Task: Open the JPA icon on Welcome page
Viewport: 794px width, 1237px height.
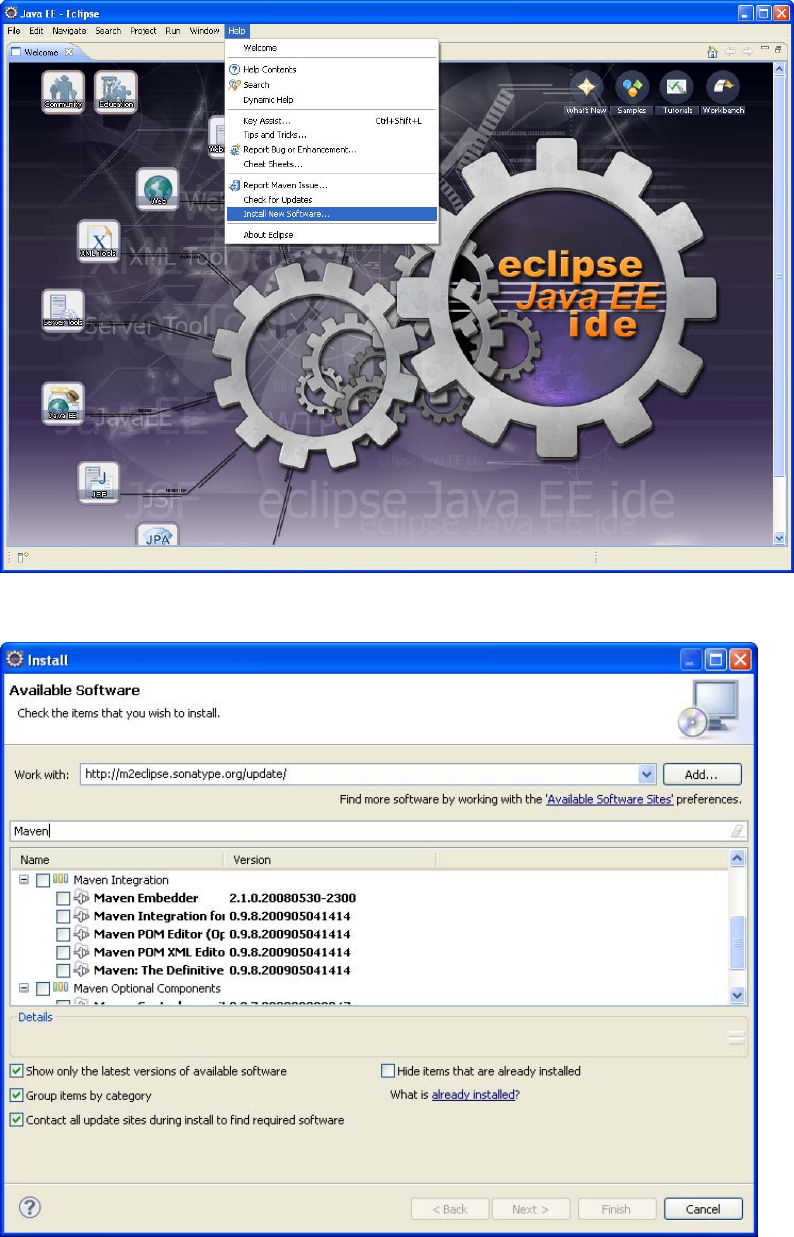Action: tap(157, 535)
